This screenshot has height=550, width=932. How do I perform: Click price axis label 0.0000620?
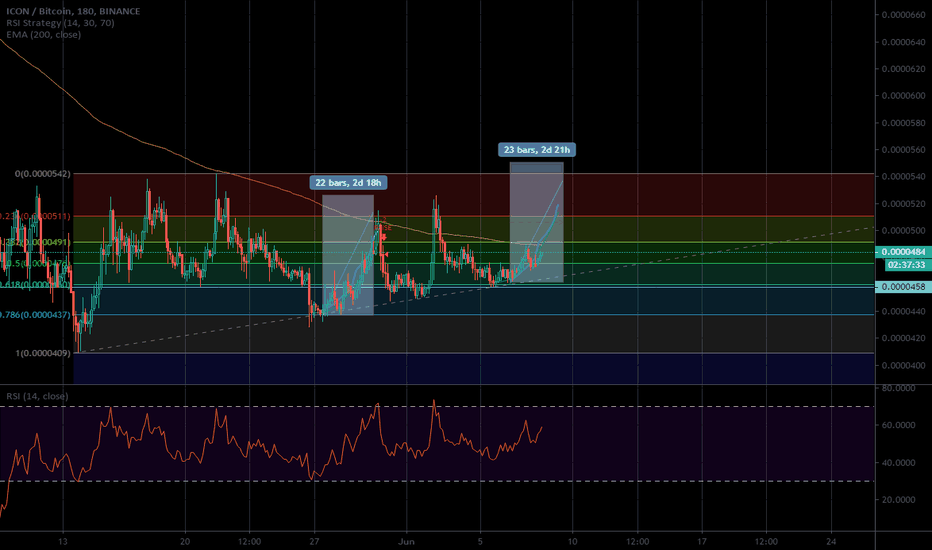point(903,69)
